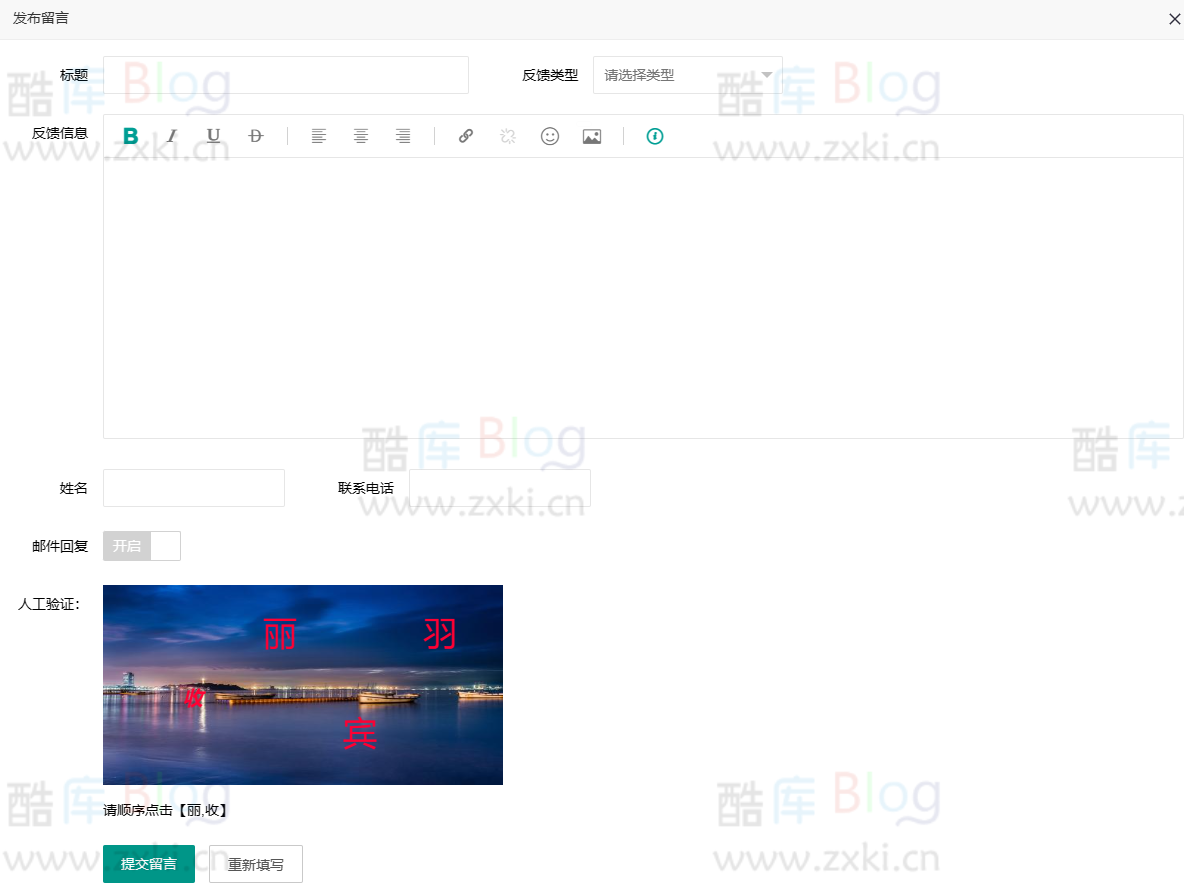Viewport: 1184px width, 888px height.
Task: Apply bold formatting in the editor
Action: click(130, 136)
